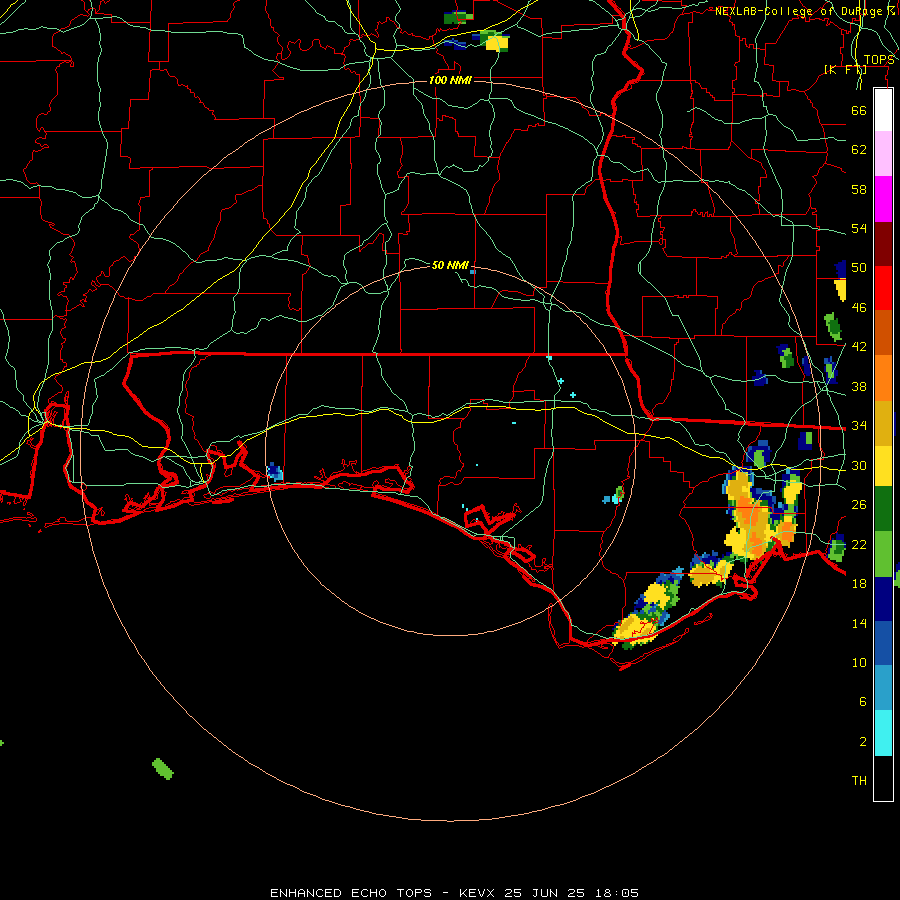
Task: Click the legend value "TH"
Action: pos(859,781)
